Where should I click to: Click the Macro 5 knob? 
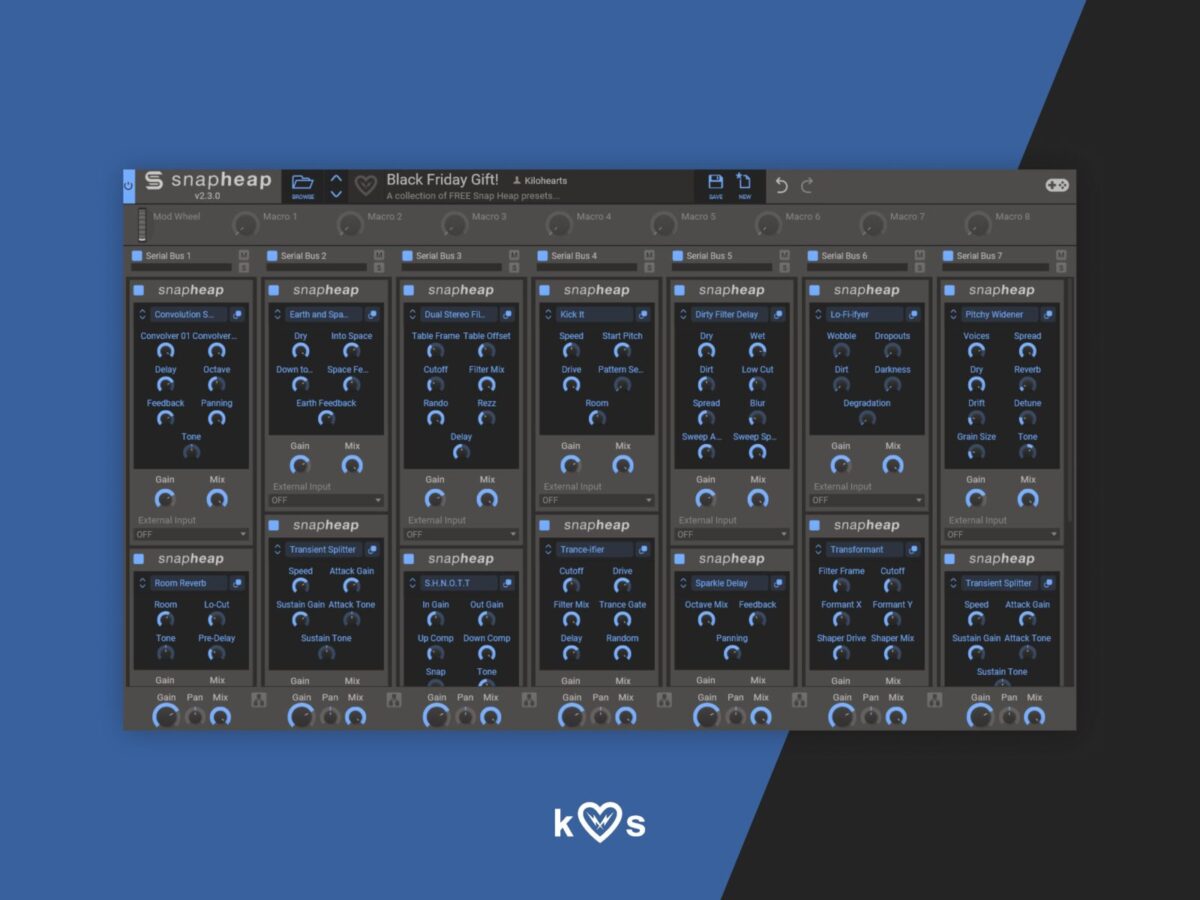click(662, 224)
